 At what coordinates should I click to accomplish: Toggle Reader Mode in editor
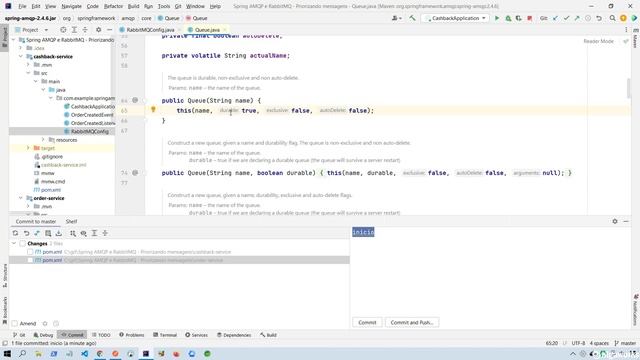tap(598, 41)
